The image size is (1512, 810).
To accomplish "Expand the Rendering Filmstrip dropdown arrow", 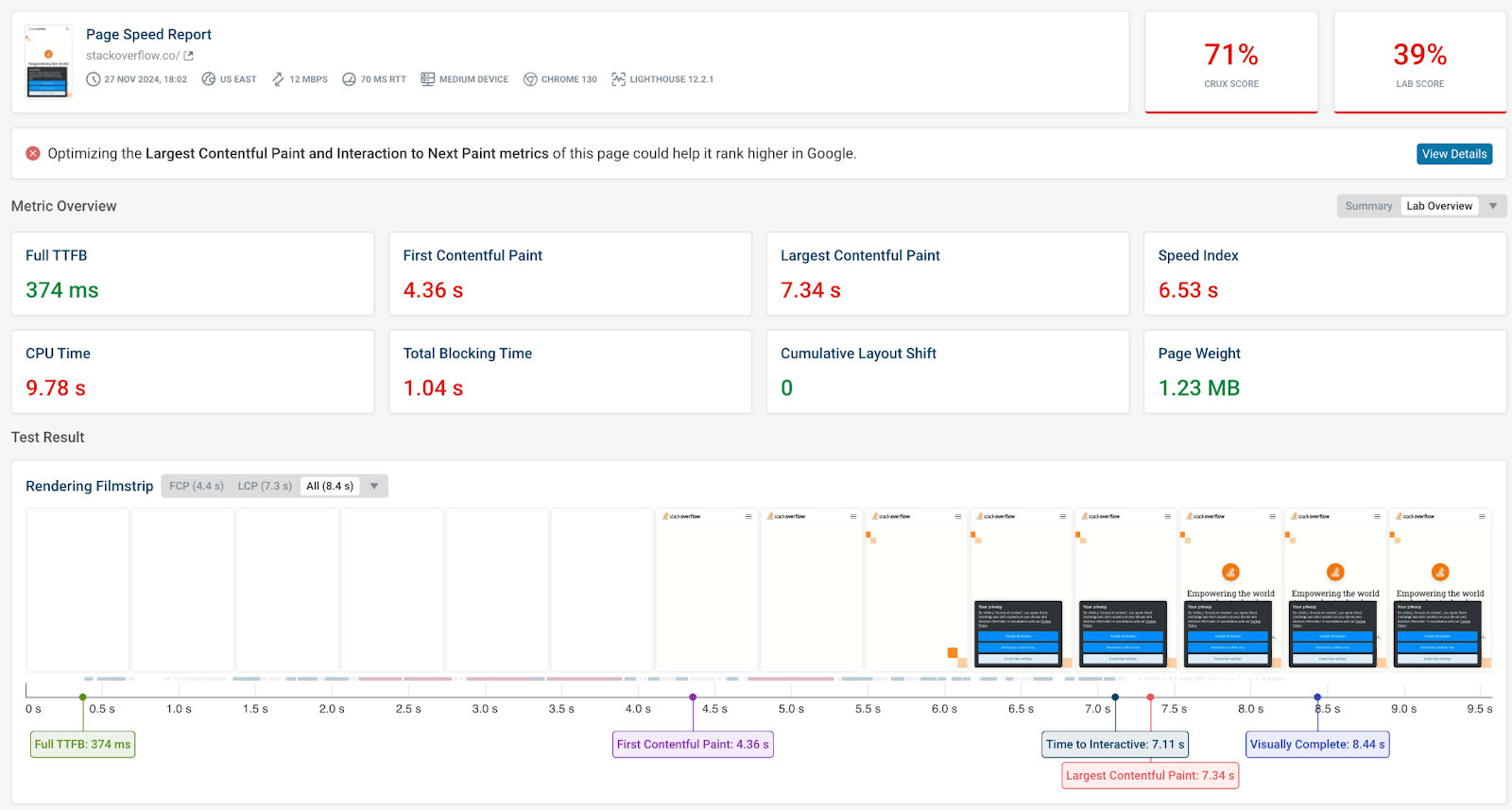I will tap(374, 486).
